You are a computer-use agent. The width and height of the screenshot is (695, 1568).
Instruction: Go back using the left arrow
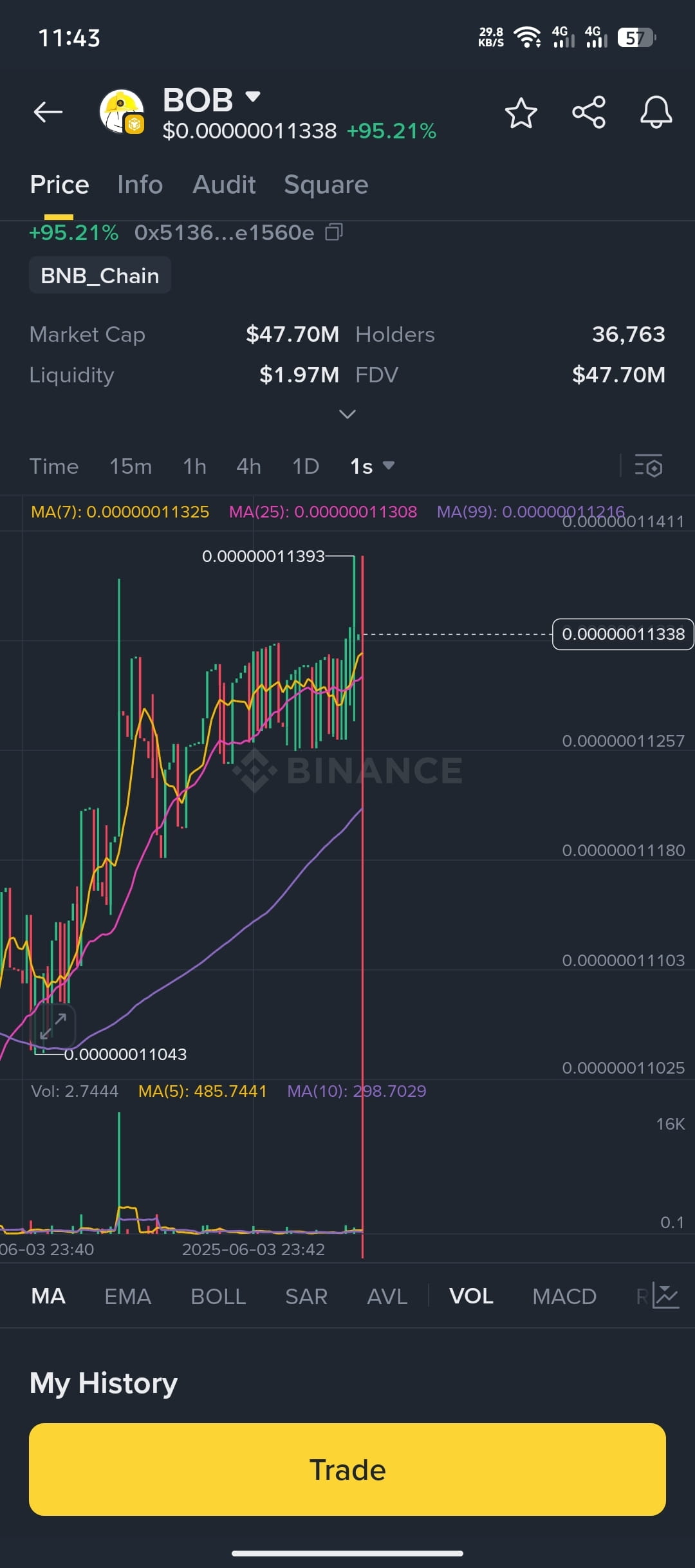pyautogui.click(x=48, y=112)
